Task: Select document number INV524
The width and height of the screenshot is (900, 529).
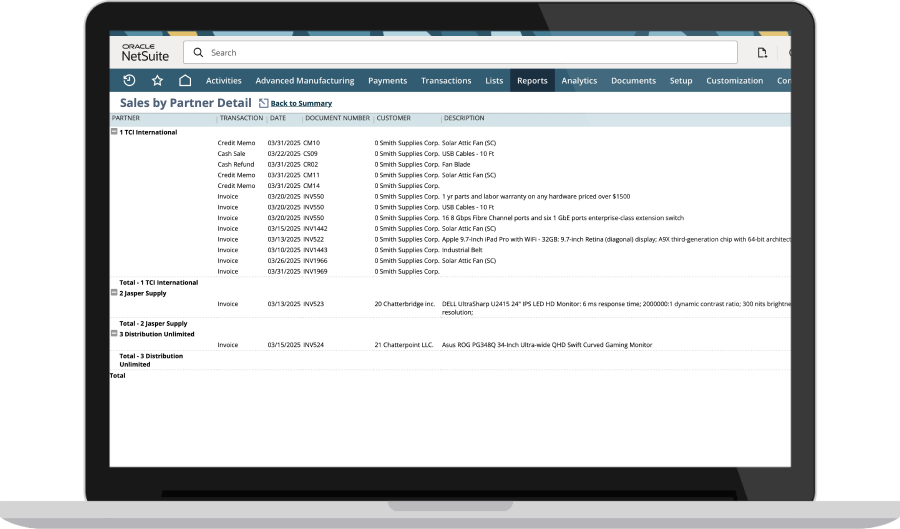Action: (x=313, y=345)
